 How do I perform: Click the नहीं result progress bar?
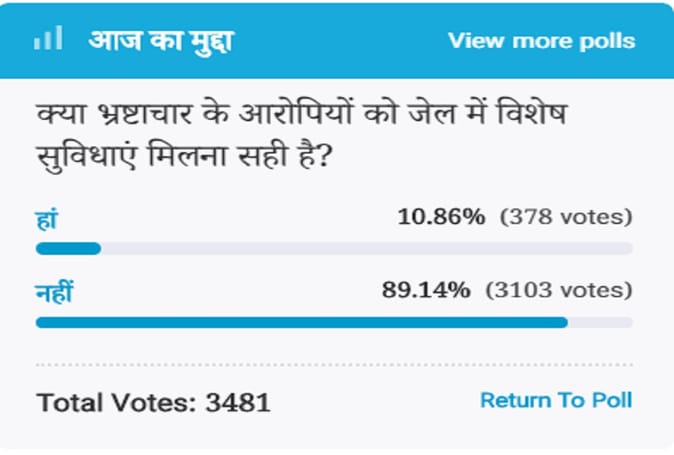pos(334,322)
